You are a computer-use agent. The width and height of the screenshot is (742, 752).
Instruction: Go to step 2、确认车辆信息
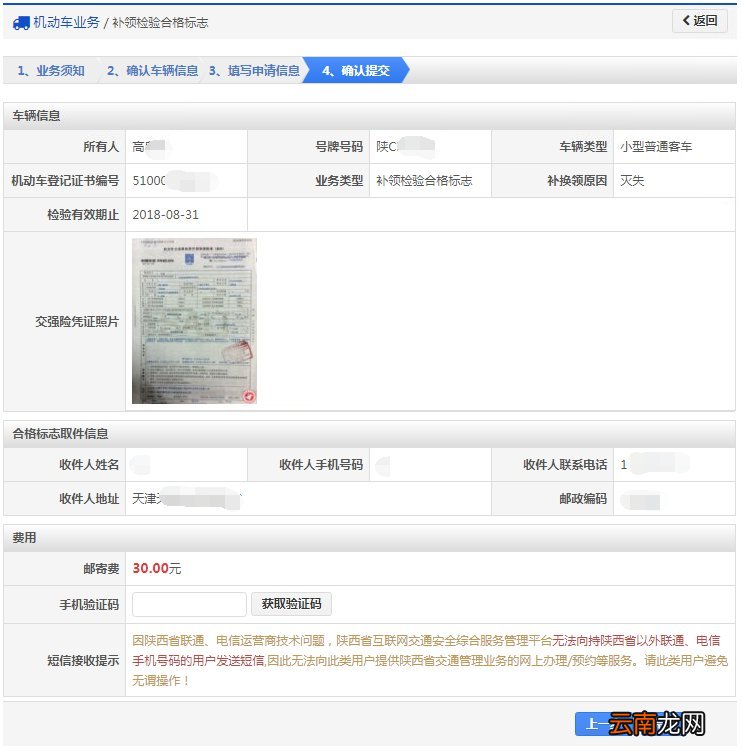(153, 70)
